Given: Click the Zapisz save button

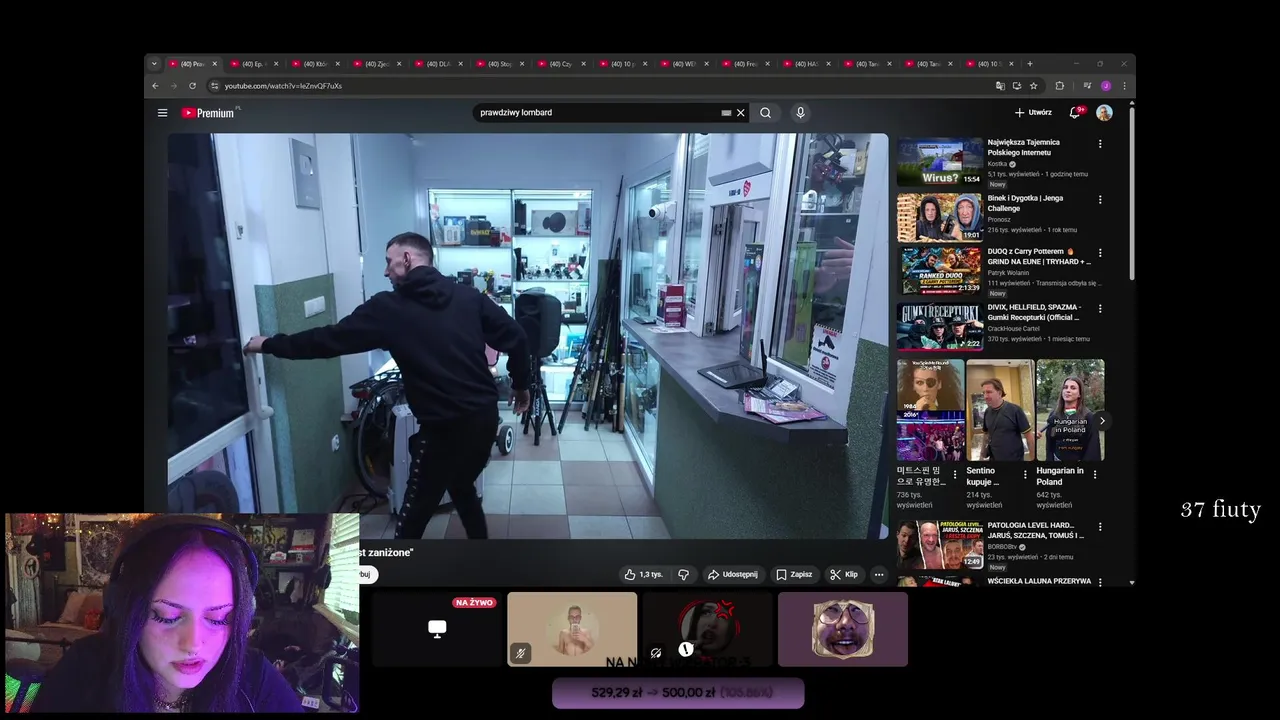Looking at the screenshot, I should 794,575.
